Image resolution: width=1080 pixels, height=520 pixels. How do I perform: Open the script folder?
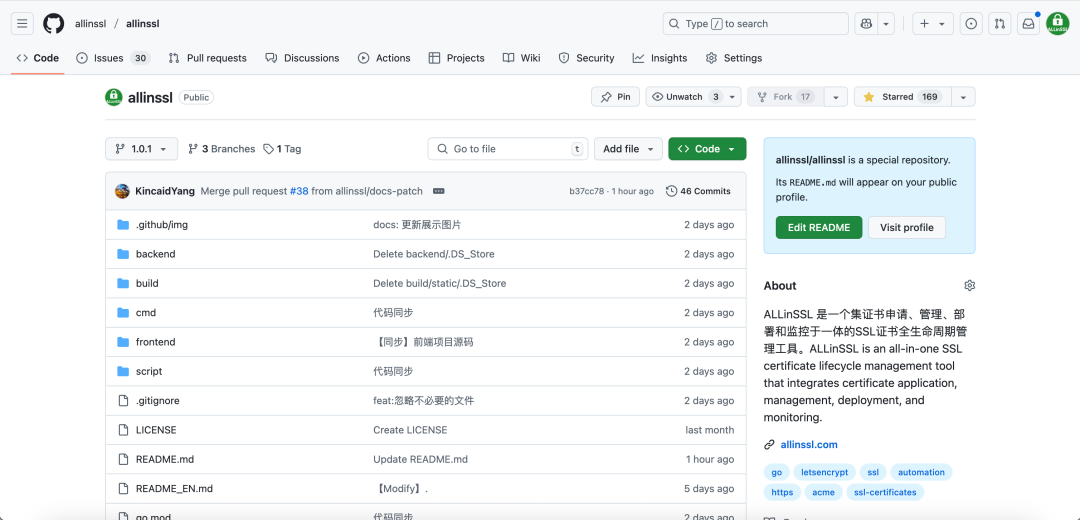[x=149, y=371]
